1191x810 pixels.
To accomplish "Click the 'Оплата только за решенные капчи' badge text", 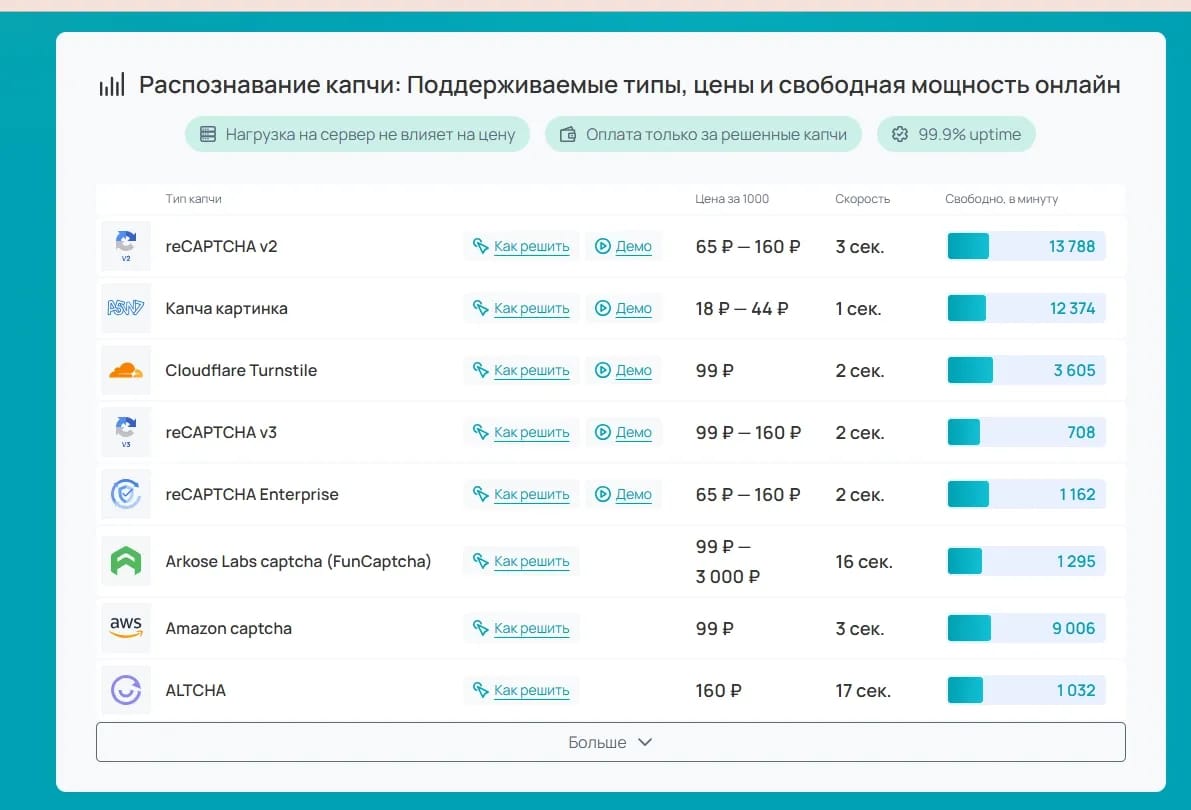I will (716, 134).
